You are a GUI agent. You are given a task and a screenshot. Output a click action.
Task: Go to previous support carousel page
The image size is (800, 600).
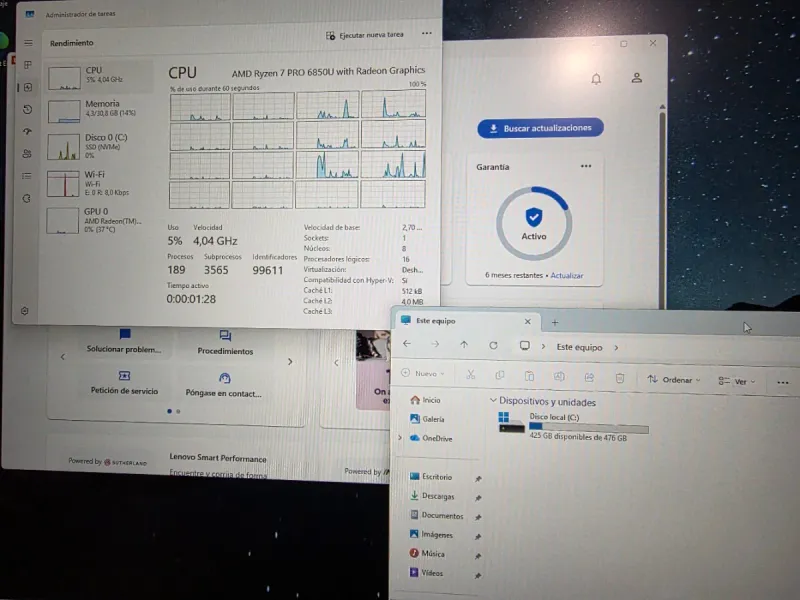pyautogui.click(x=63, y=357)
